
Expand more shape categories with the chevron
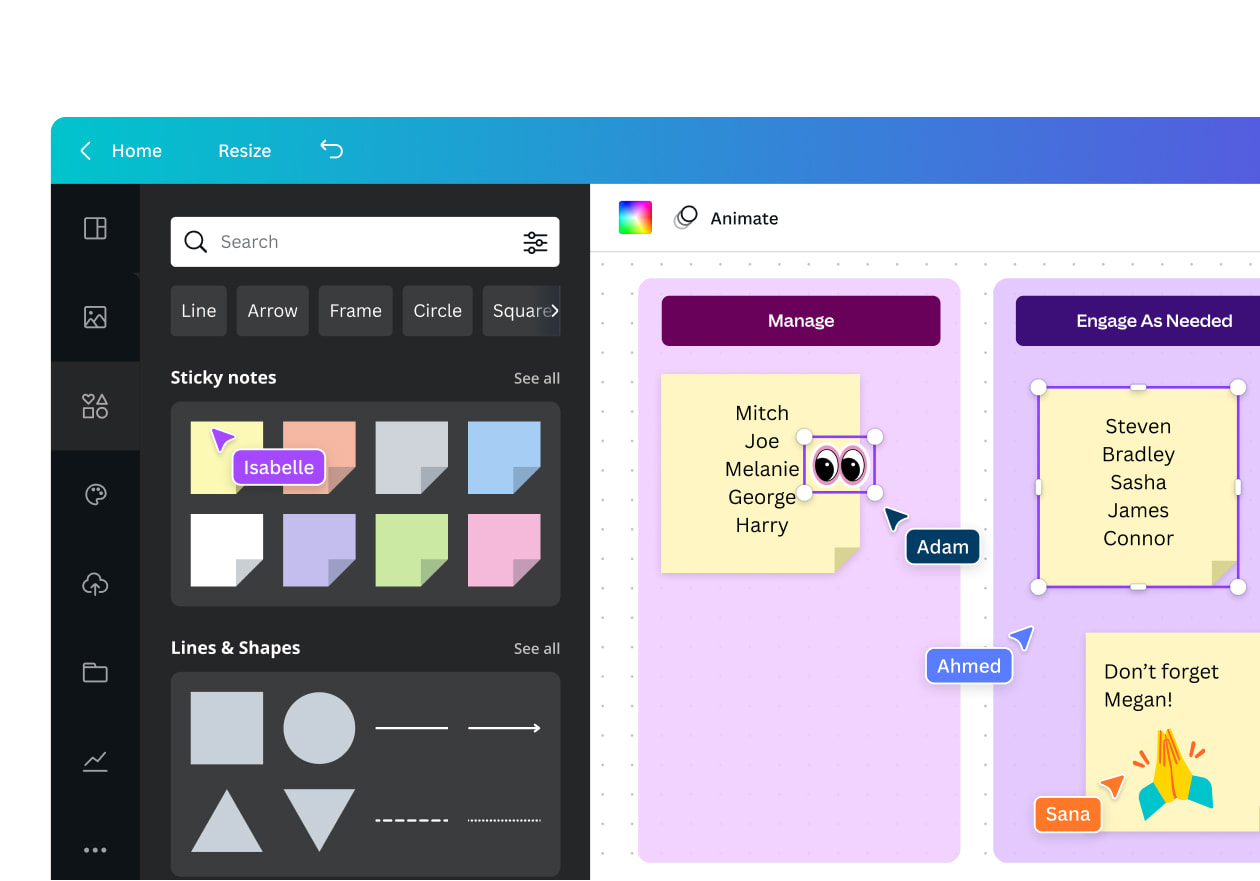(556, 311)
